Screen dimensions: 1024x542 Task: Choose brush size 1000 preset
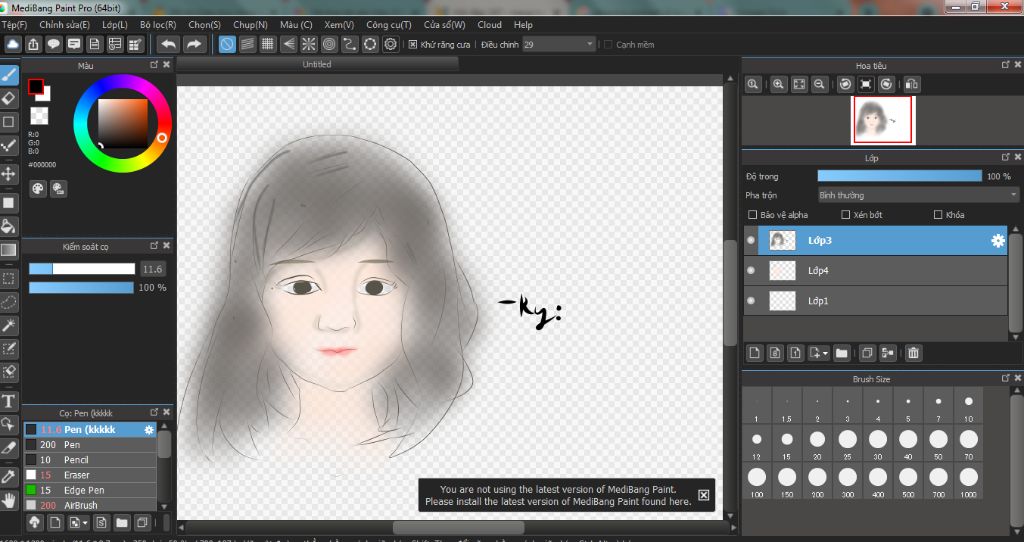coord(968,481)
